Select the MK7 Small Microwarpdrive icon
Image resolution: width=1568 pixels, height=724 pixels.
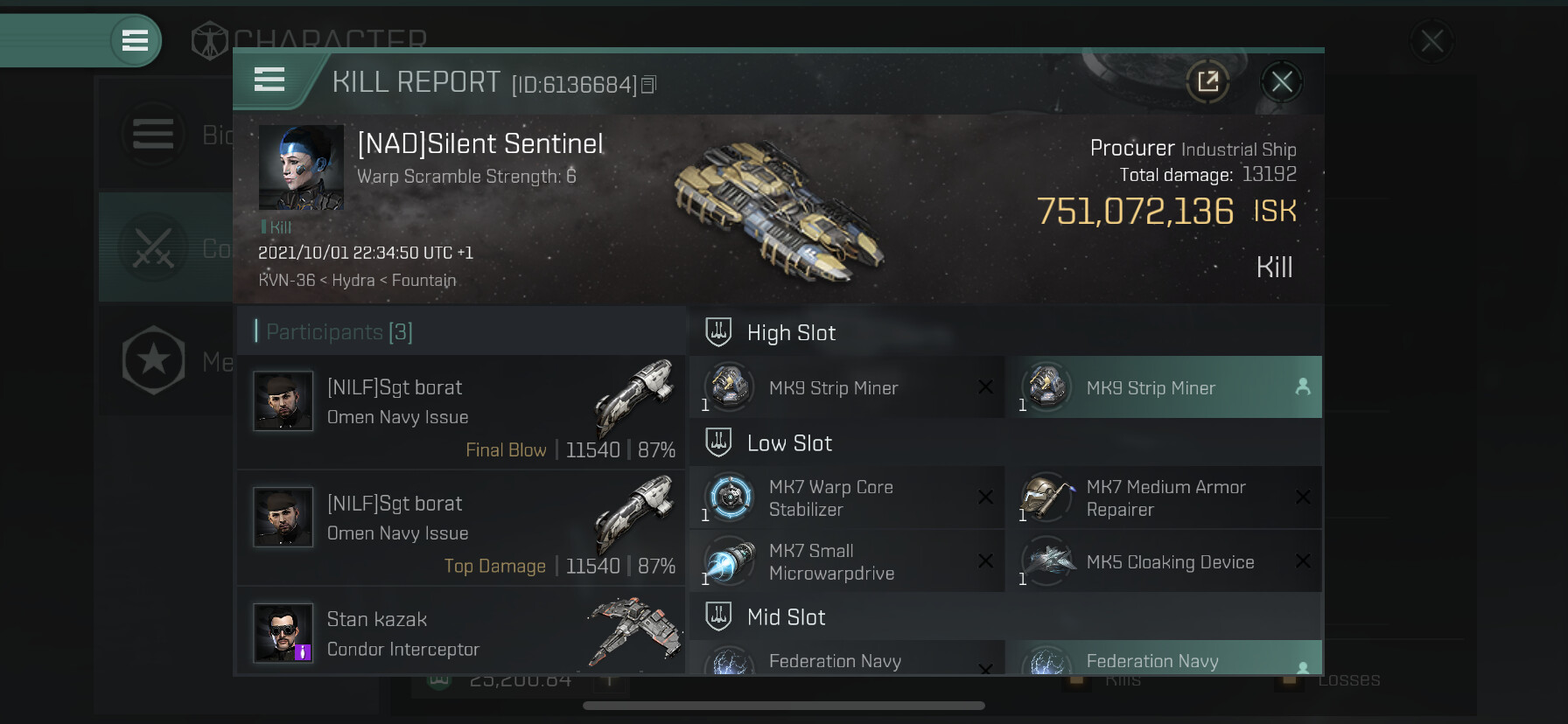[730, 561]
